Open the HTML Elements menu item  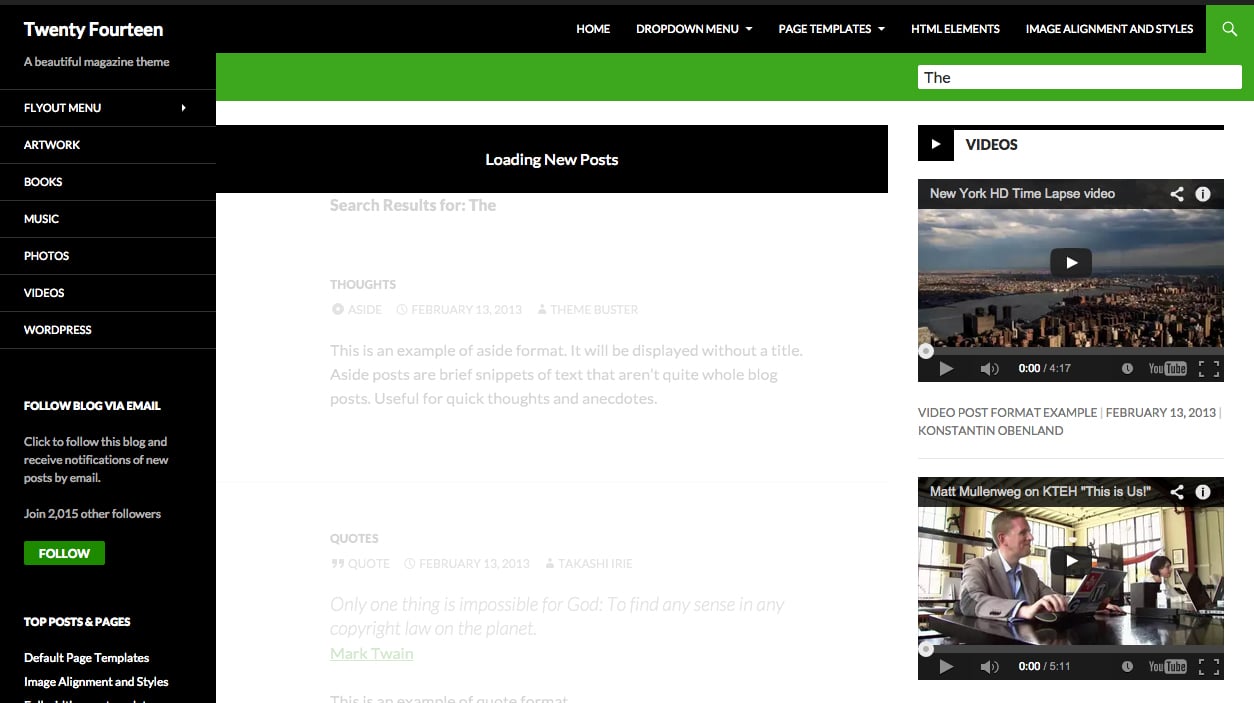955,29
